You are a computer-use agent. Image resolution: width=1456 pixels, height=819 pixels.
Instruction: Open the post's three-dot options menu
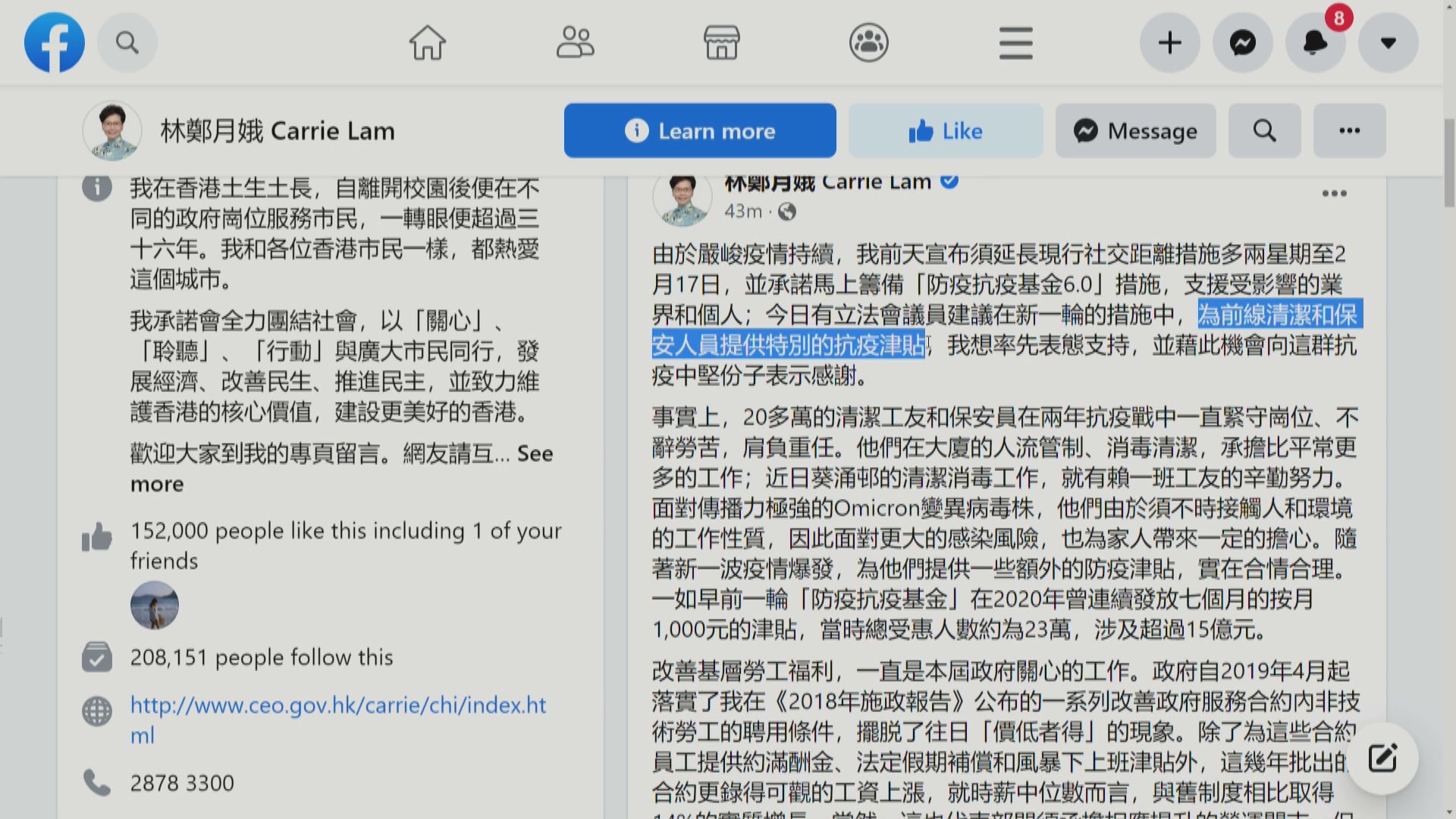click(x=1334, y=193)
